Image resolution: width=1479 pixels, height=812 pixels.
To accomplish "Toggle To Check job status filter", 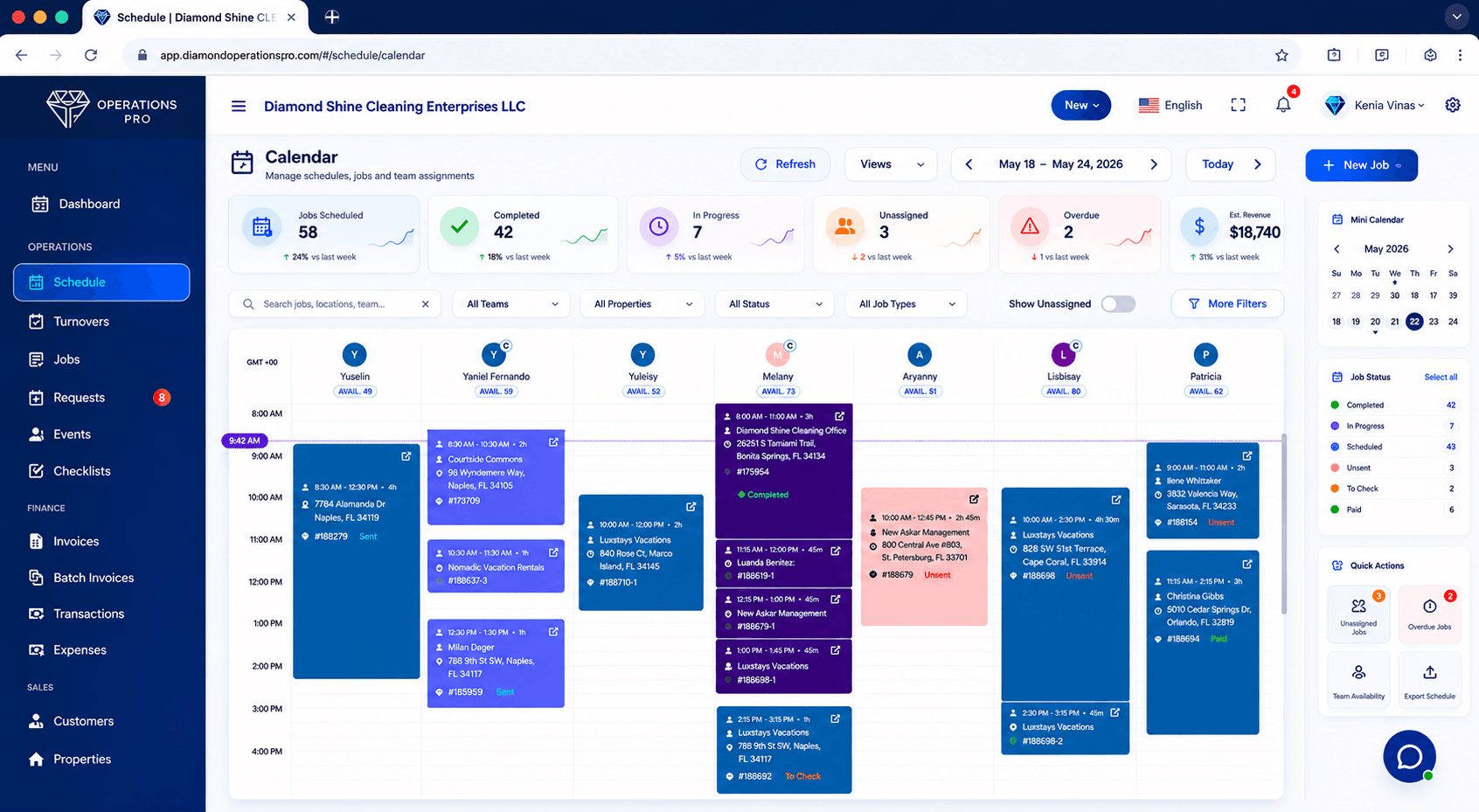I will tap(1392, 489).
